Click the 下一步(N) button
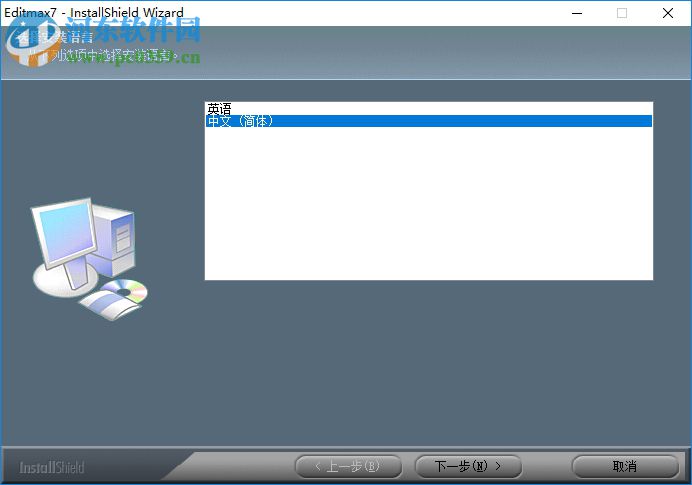 pyautogui.click(x=468, y=466)
